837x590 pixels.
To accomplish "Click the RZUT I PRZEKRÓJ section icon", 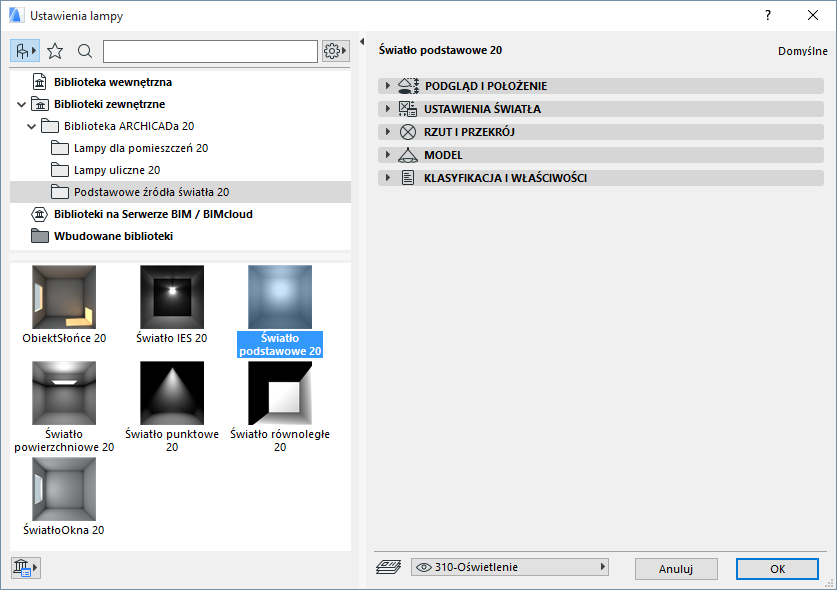I will coord(409,131).
